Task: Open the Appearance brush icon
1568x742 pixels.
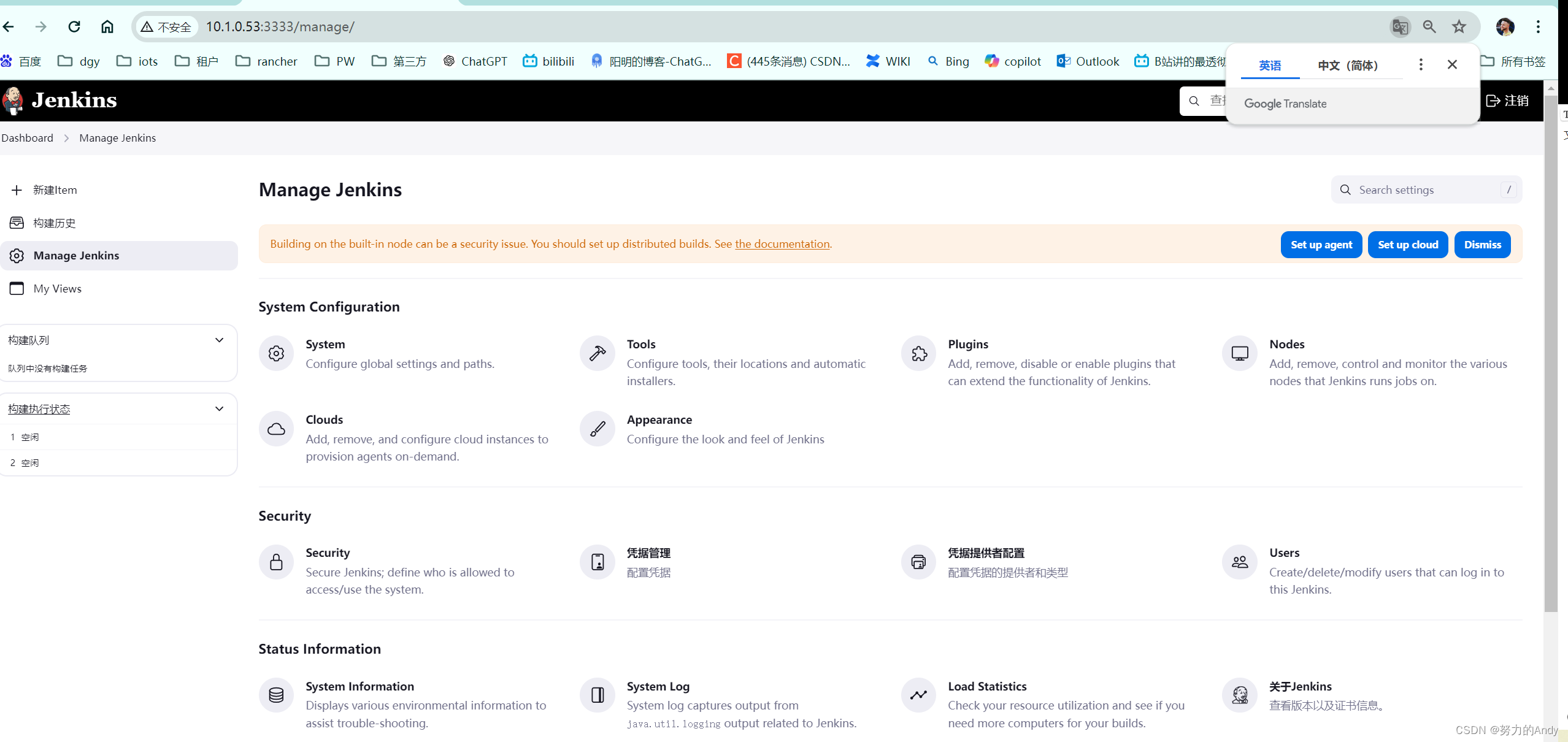Action: click(x=598, y=429)
